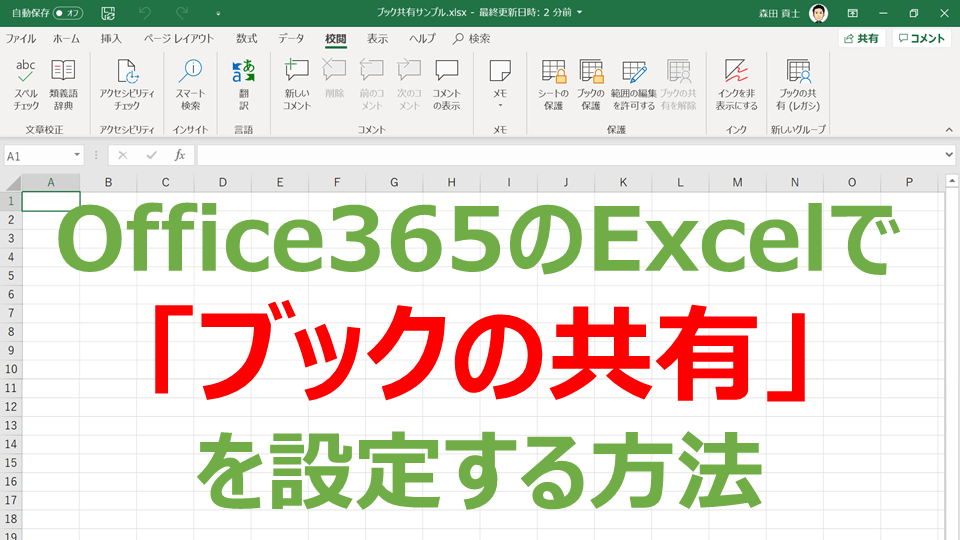Click the 共有 share button
Screen dimensions: 960x540
point(861,39)
